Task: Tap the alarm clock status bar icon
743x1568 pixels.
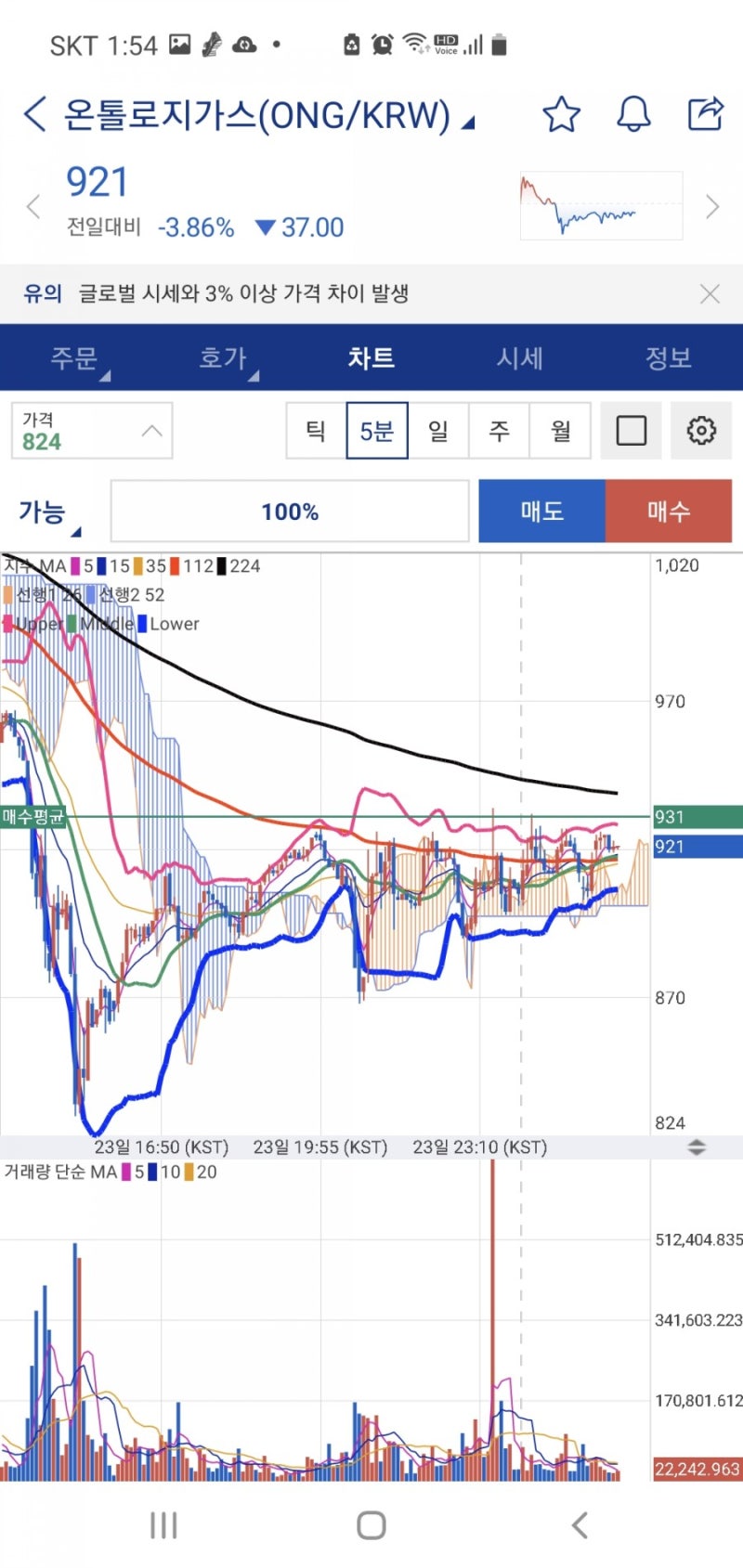Action: click(382, 45)
